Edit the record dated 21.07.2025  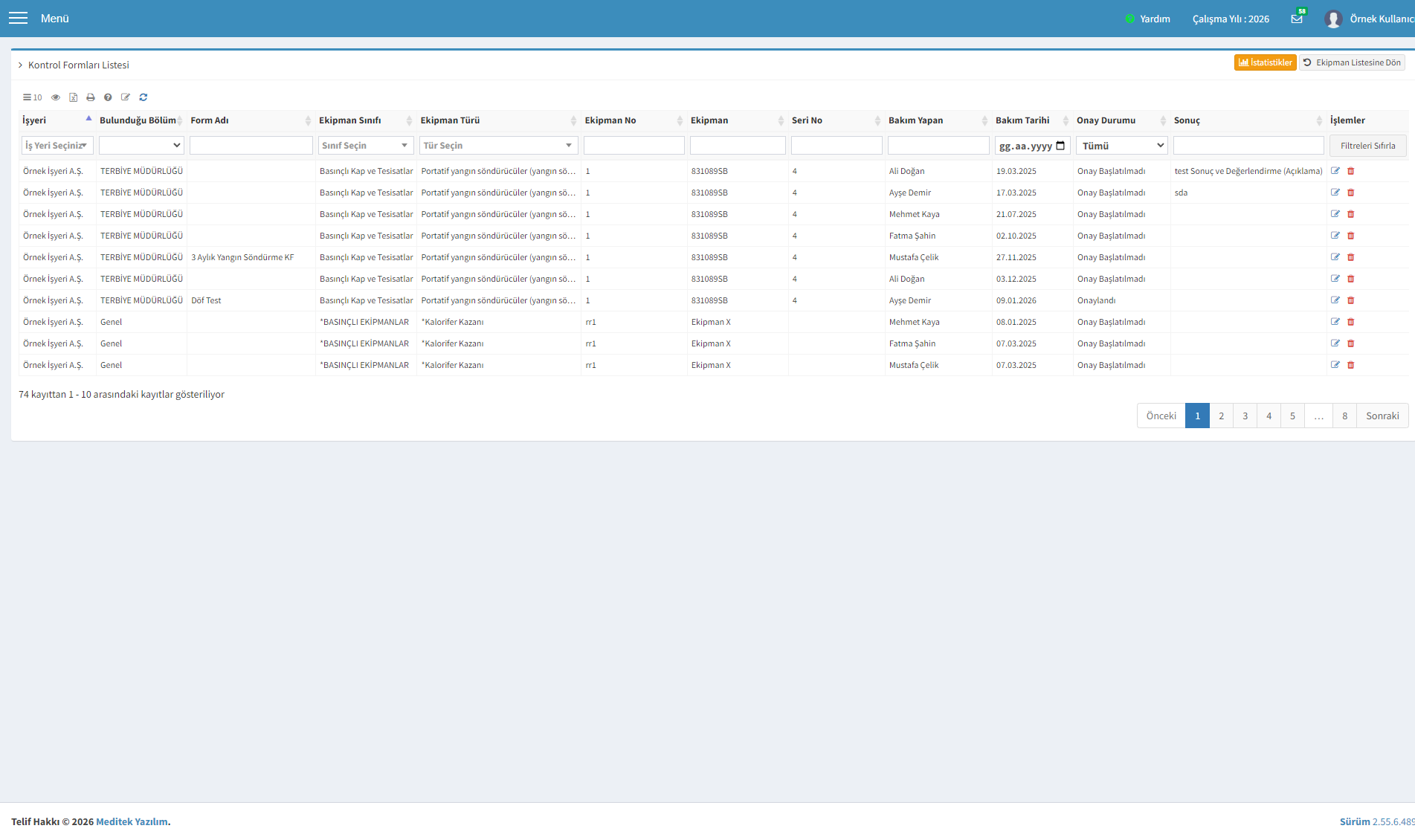pyautogui.click(x=1335, y=214)
